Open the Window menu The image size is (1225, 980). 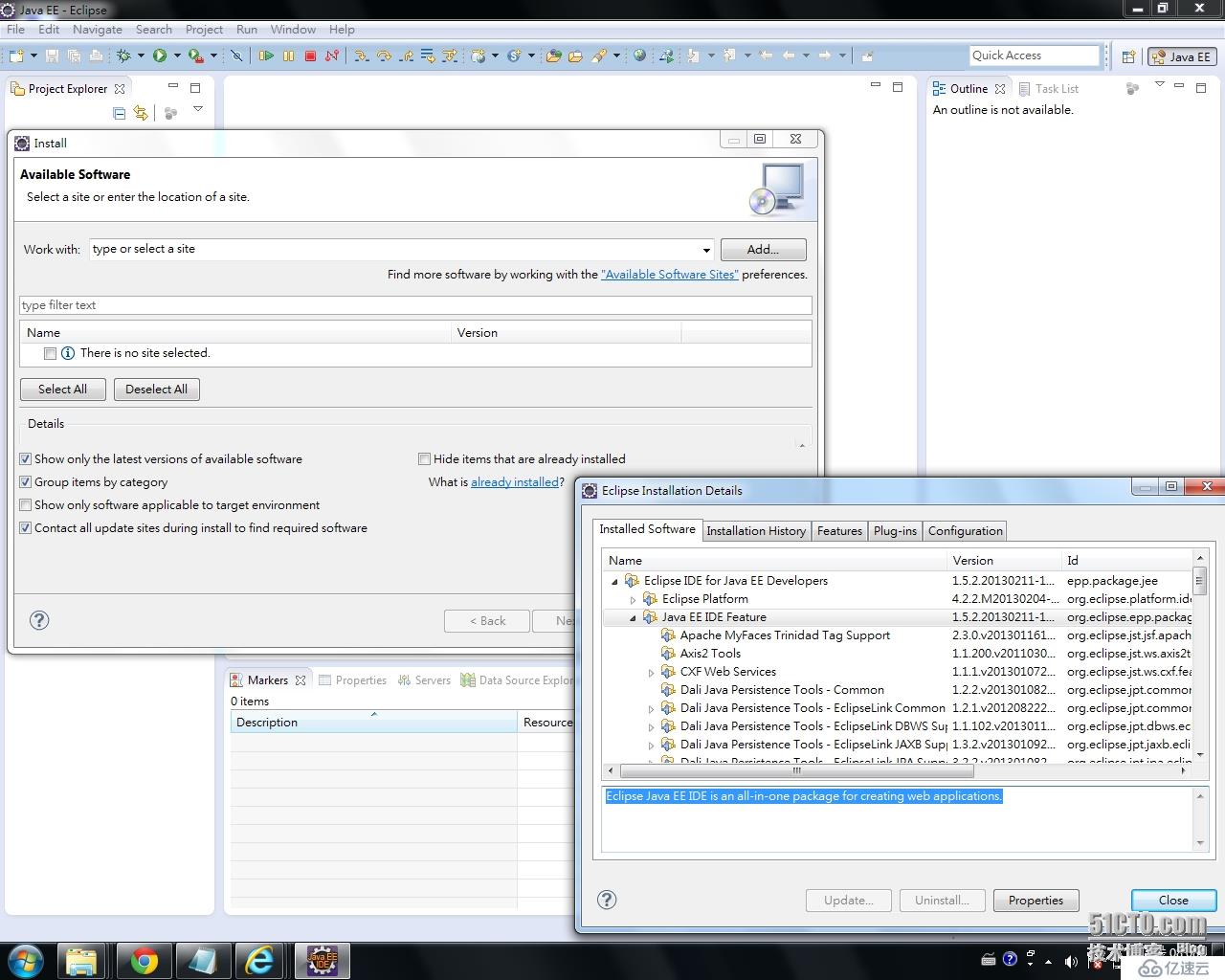coord(293,30)
